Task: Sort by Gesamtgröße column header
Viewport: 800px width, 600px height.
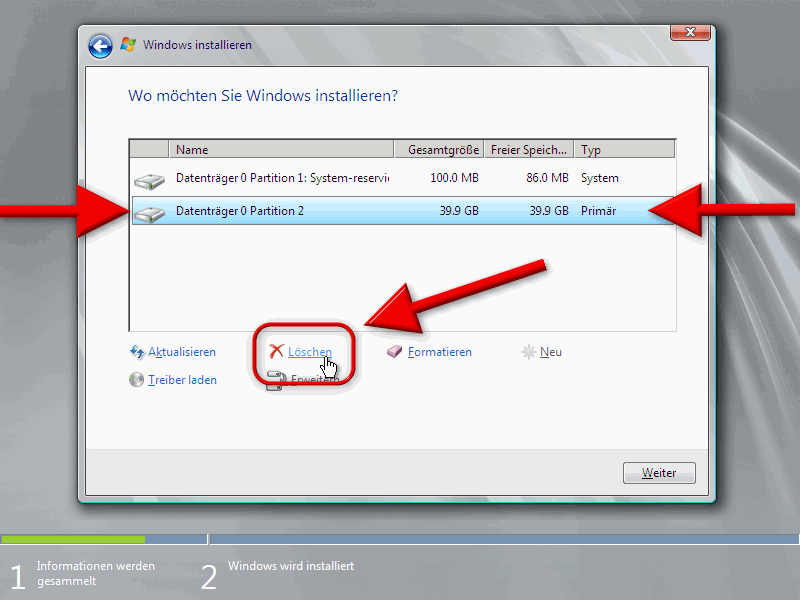Action: coord(439,149)
